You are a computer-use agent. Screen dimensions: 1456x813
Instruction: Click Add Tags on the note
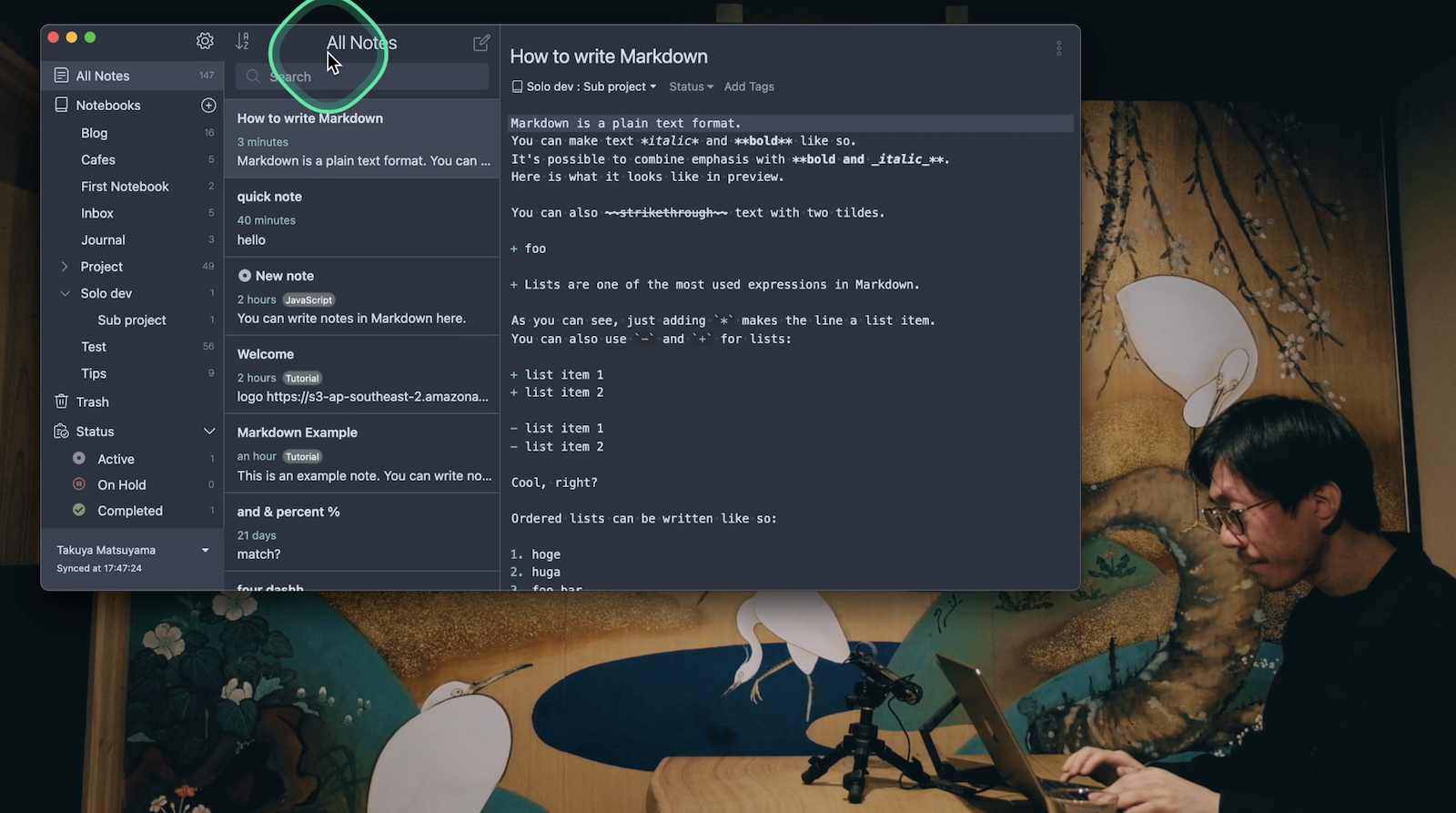pyautogui.click(x=749, y=86)
